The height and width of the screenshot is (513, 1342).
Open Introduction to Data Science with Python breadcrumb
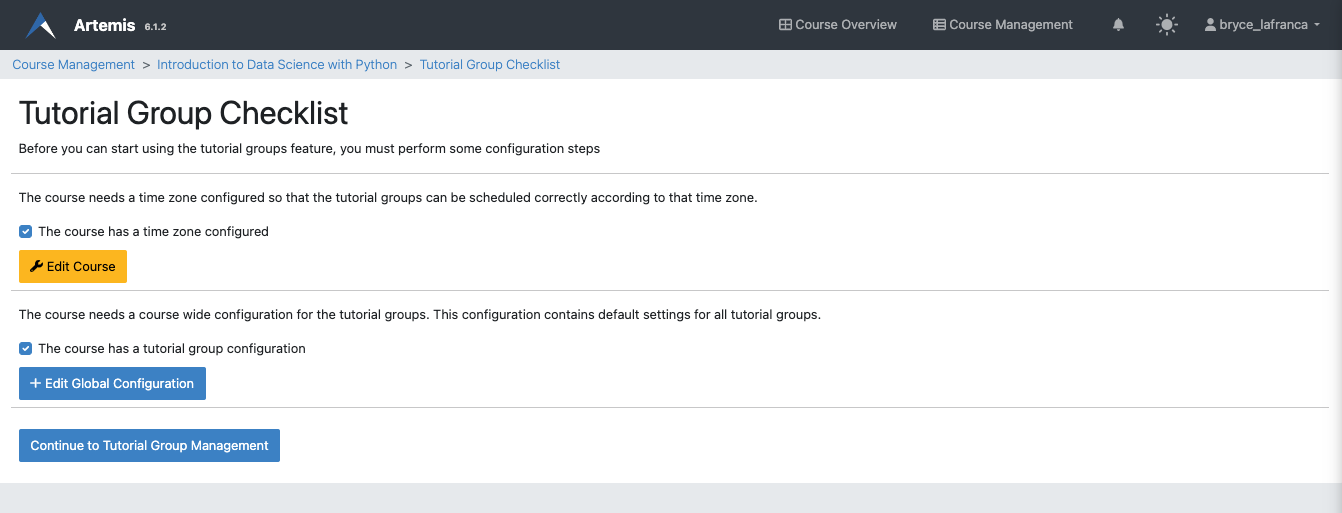pos(277,65)
